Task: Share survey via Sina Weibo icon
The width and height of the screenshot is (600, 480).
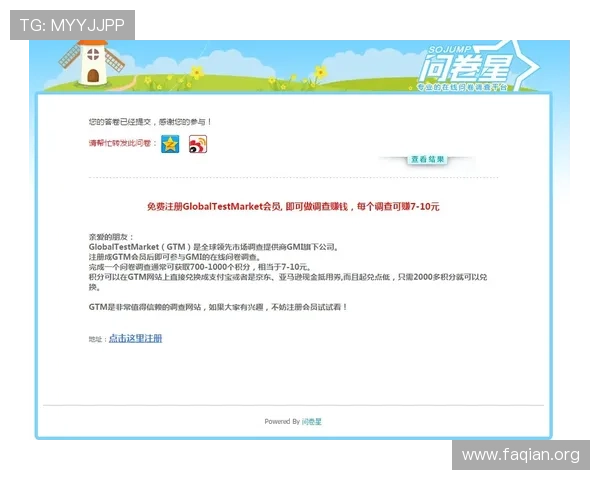Action: click(198, 144)
